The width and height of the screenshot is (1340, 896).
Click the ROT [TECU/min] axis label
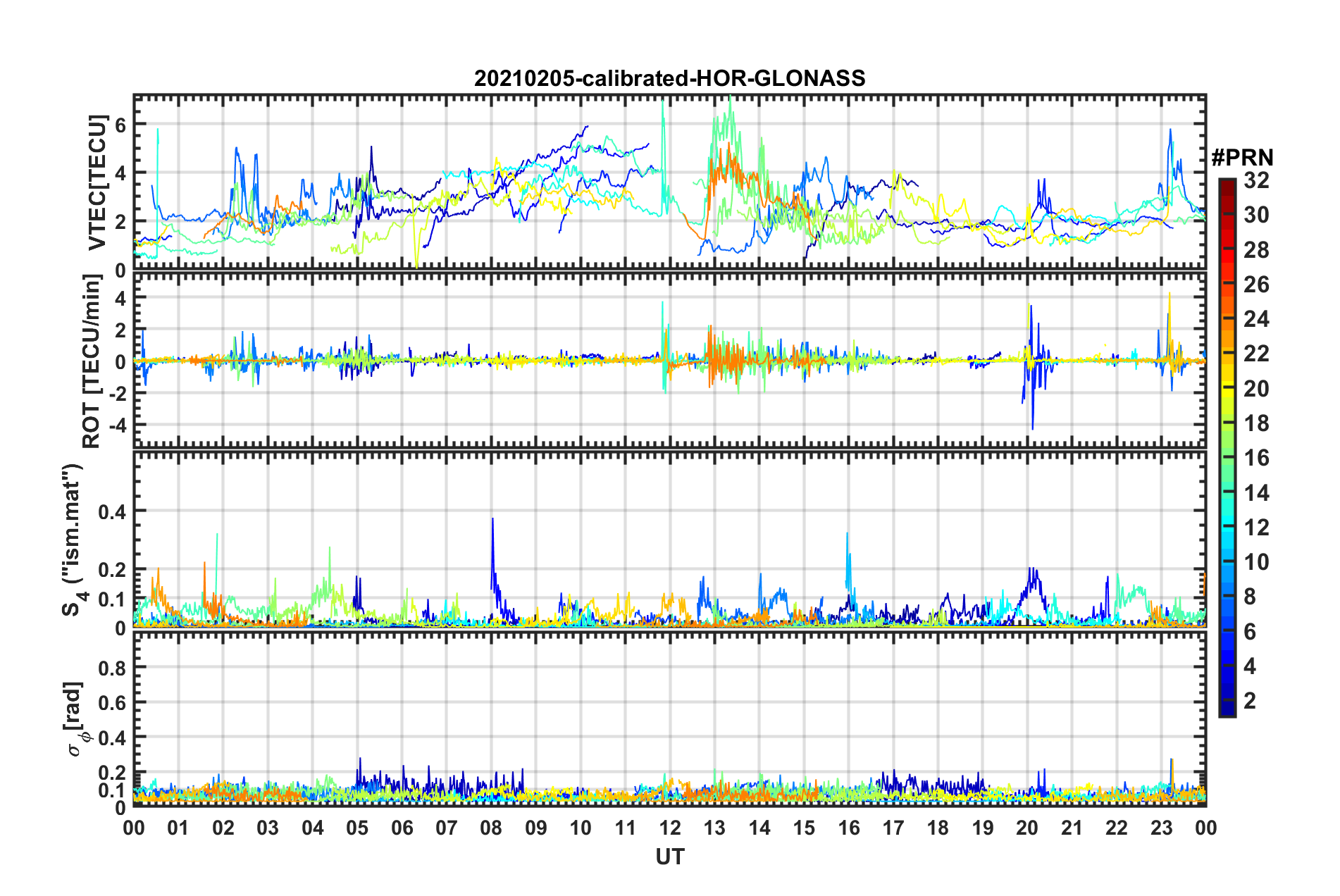tap(92, 361)
